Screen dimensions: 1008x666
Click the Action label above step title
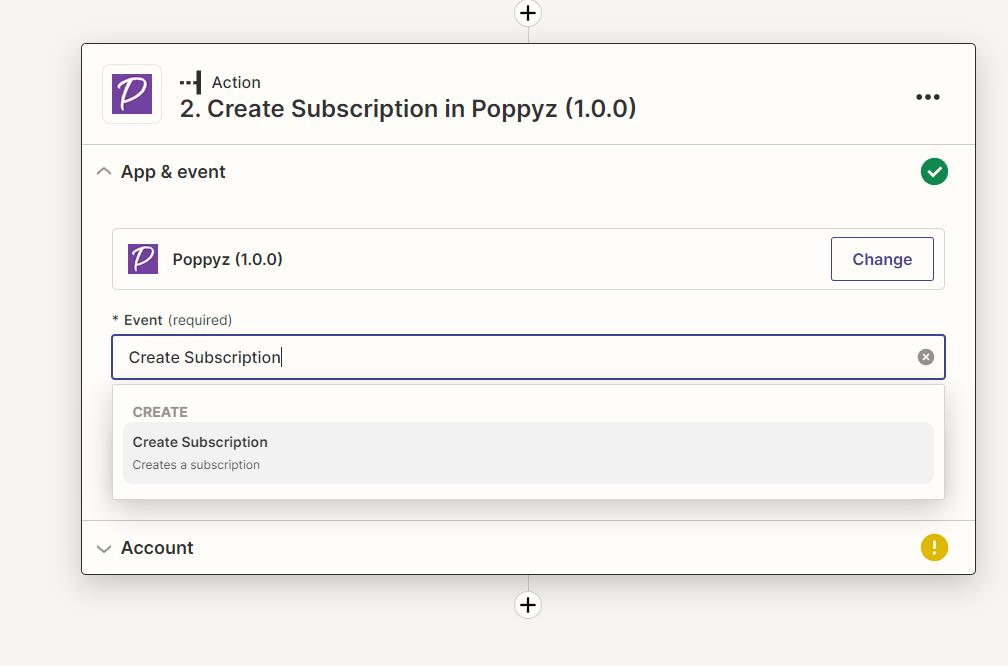click(x=236, y=83)
